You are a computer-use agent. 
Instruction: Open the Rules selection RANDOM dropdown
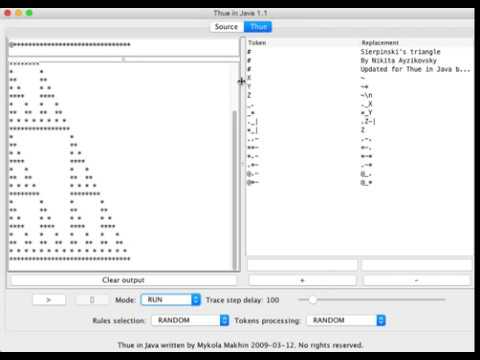(190, 320)
